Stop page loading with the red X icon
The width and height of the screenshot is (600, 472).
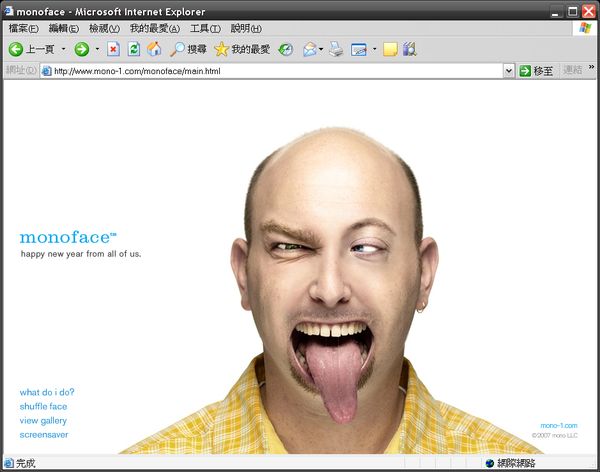(113, 49)
